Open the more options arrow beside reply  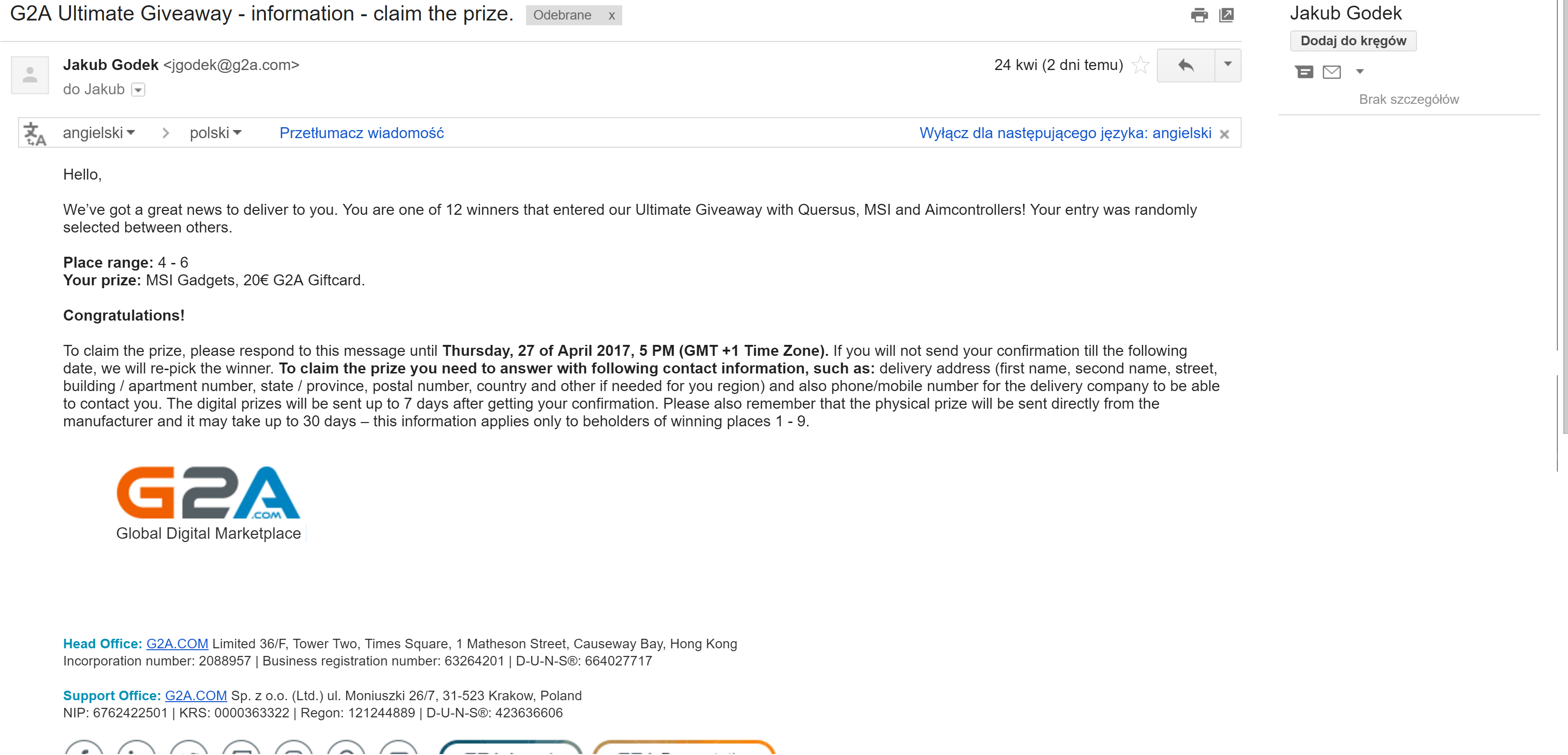click(1228, 65)
